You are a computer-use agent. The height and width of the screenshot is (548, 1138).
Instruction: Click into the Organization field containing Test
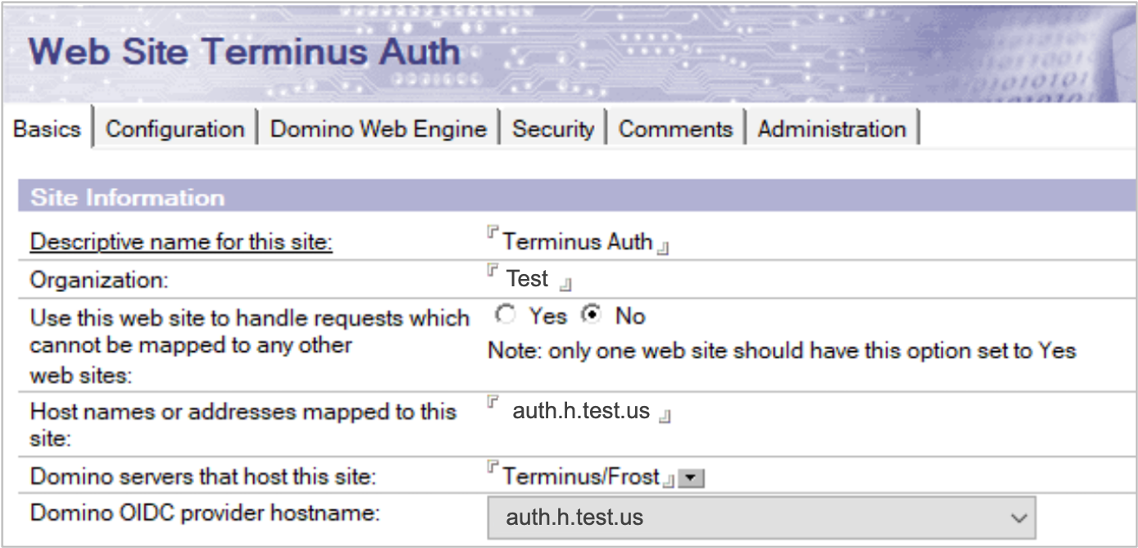(527, 279)
